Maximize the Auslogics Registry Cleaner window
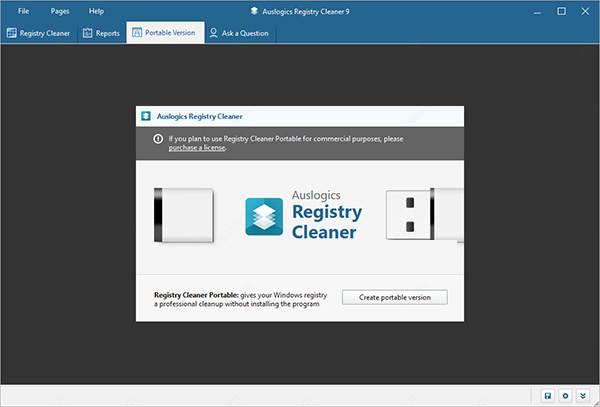Viewport: 600px width, 407px height. click(561, 11)
